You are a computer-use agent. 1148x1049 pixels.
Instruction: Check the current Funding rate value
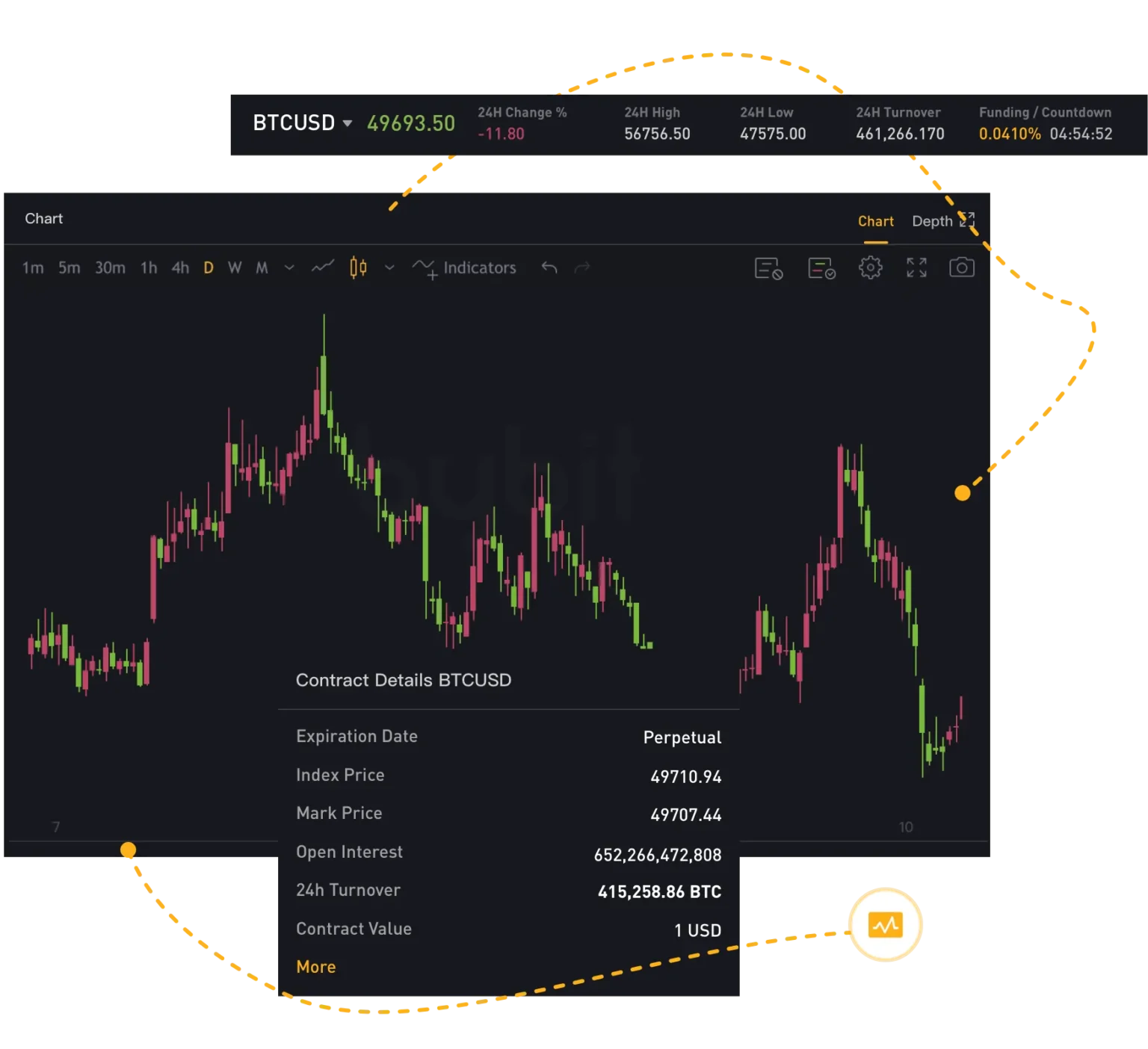click(1010, 134)
